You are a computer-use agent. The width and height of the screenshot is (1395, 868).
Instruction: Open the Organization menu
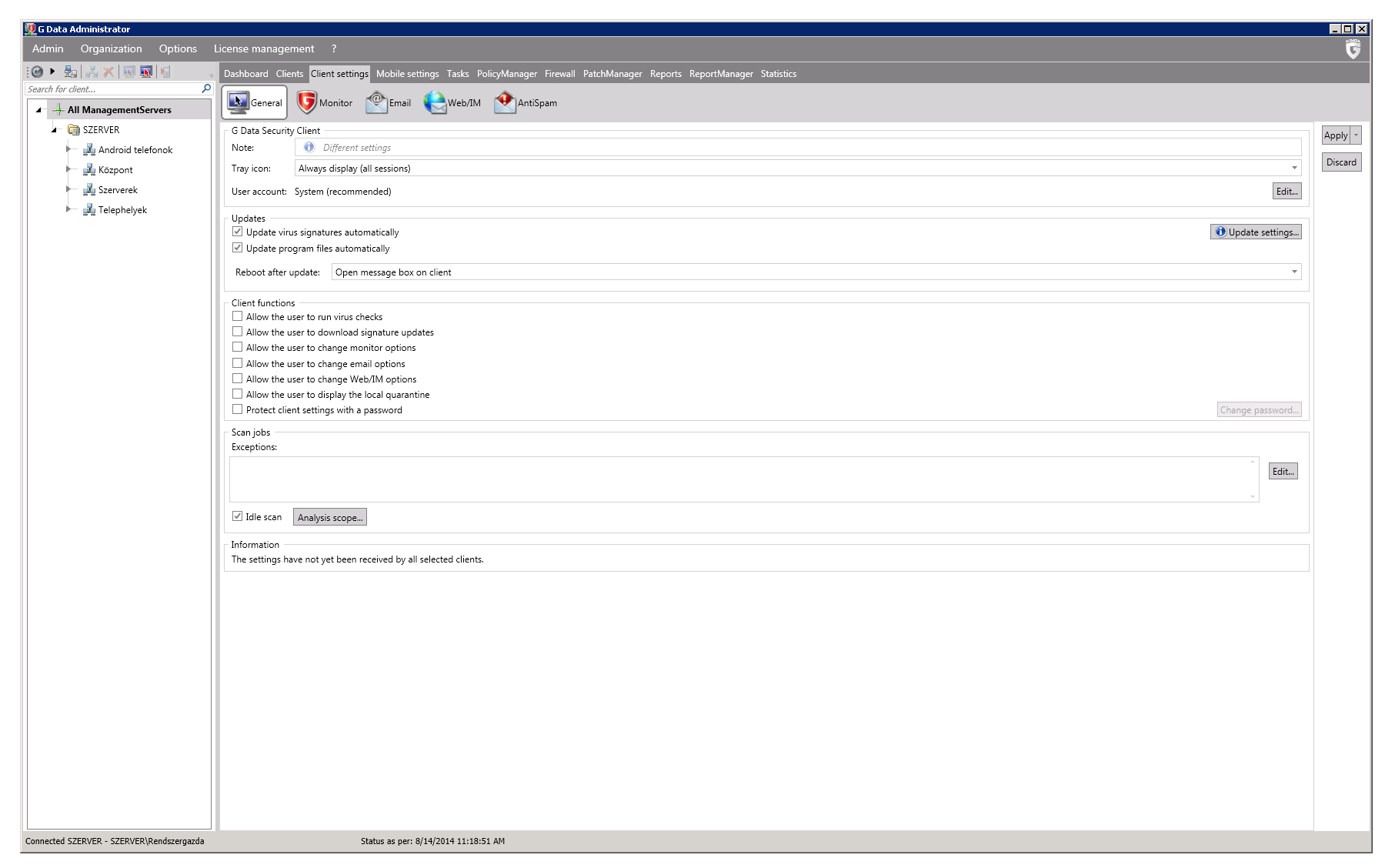point(112,48)
